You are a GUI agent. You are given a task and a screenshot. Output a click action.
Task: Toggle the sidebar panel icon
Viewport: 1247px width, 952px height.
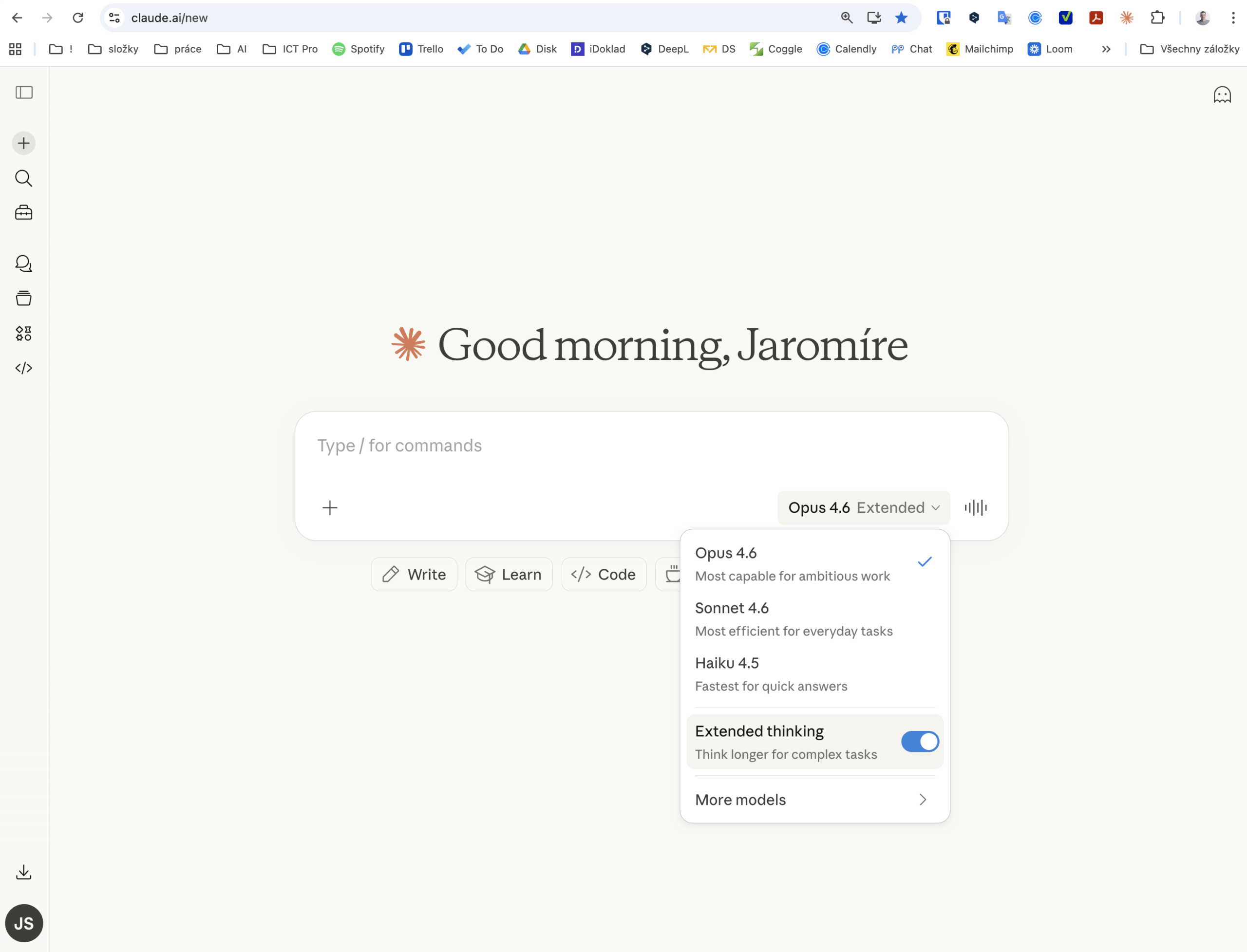(x=24, y=93)
